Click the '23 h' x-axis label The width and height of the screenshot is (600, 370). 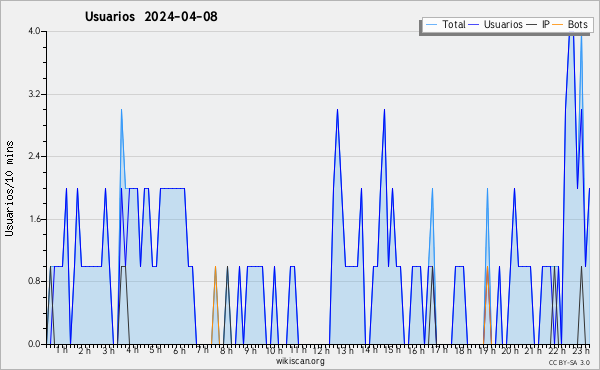581,350
